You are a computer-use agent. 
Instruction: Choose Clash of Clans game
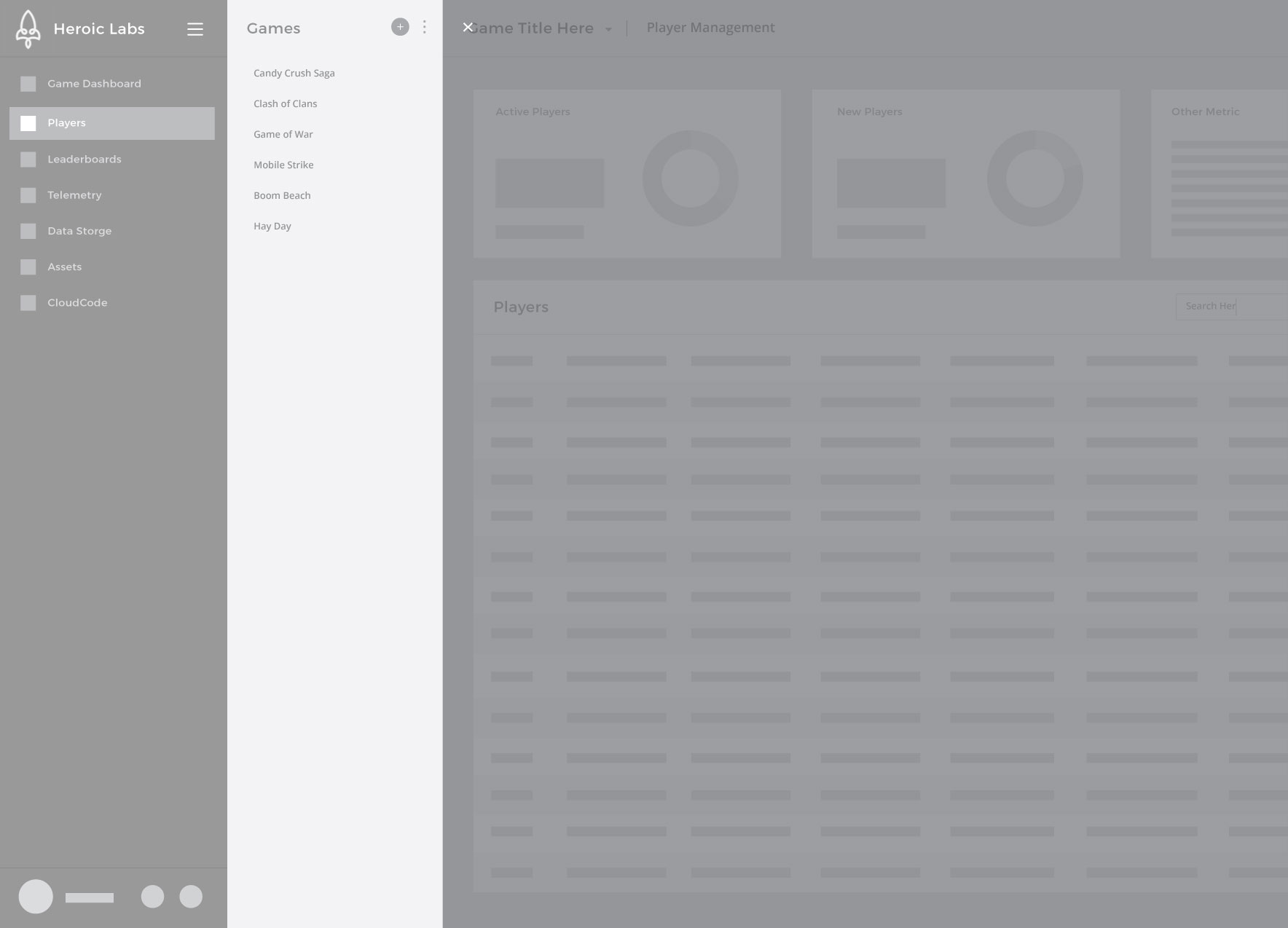tap(286, 103)
